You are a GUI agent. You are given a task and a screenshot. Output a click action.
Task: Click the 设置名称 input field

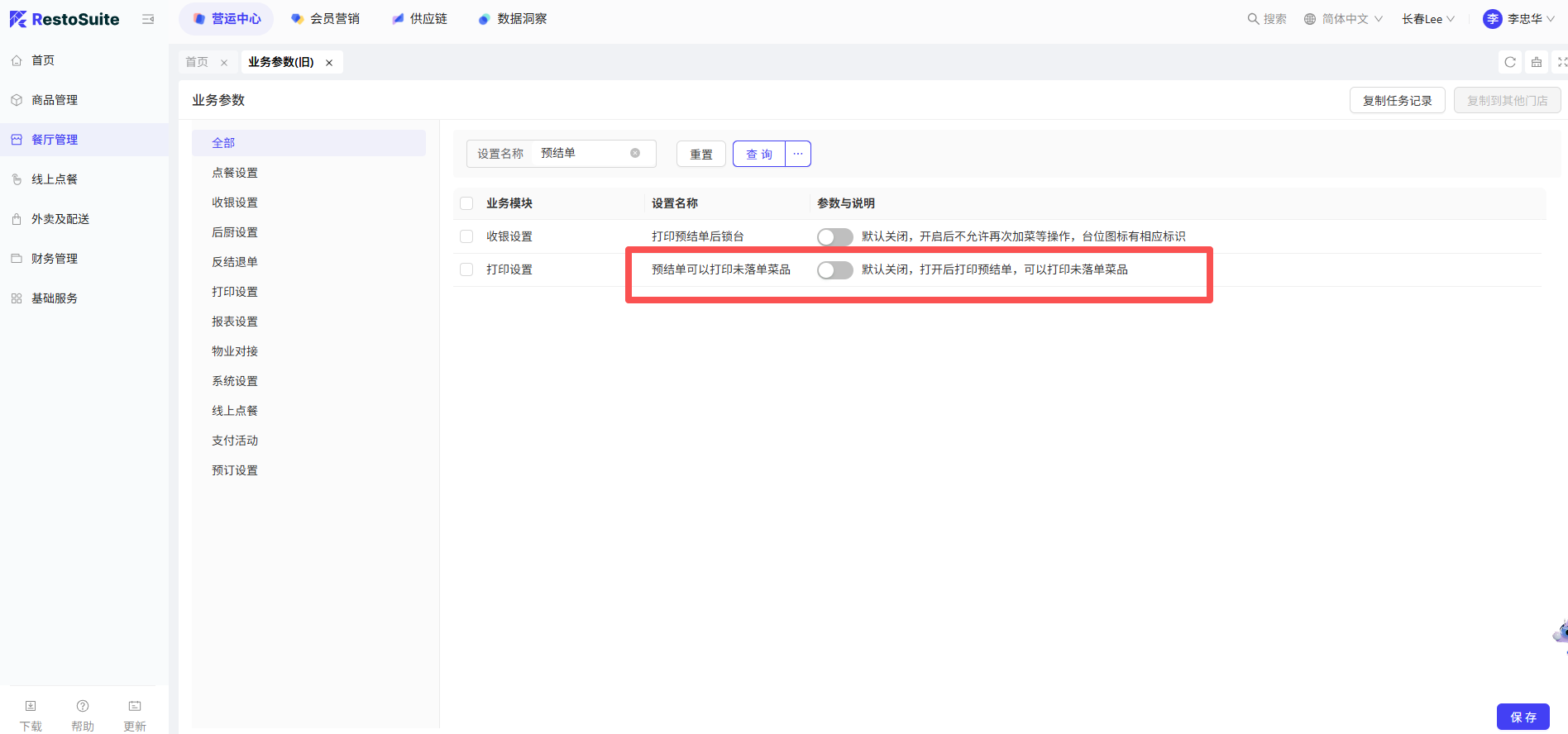tap(583, 153)
